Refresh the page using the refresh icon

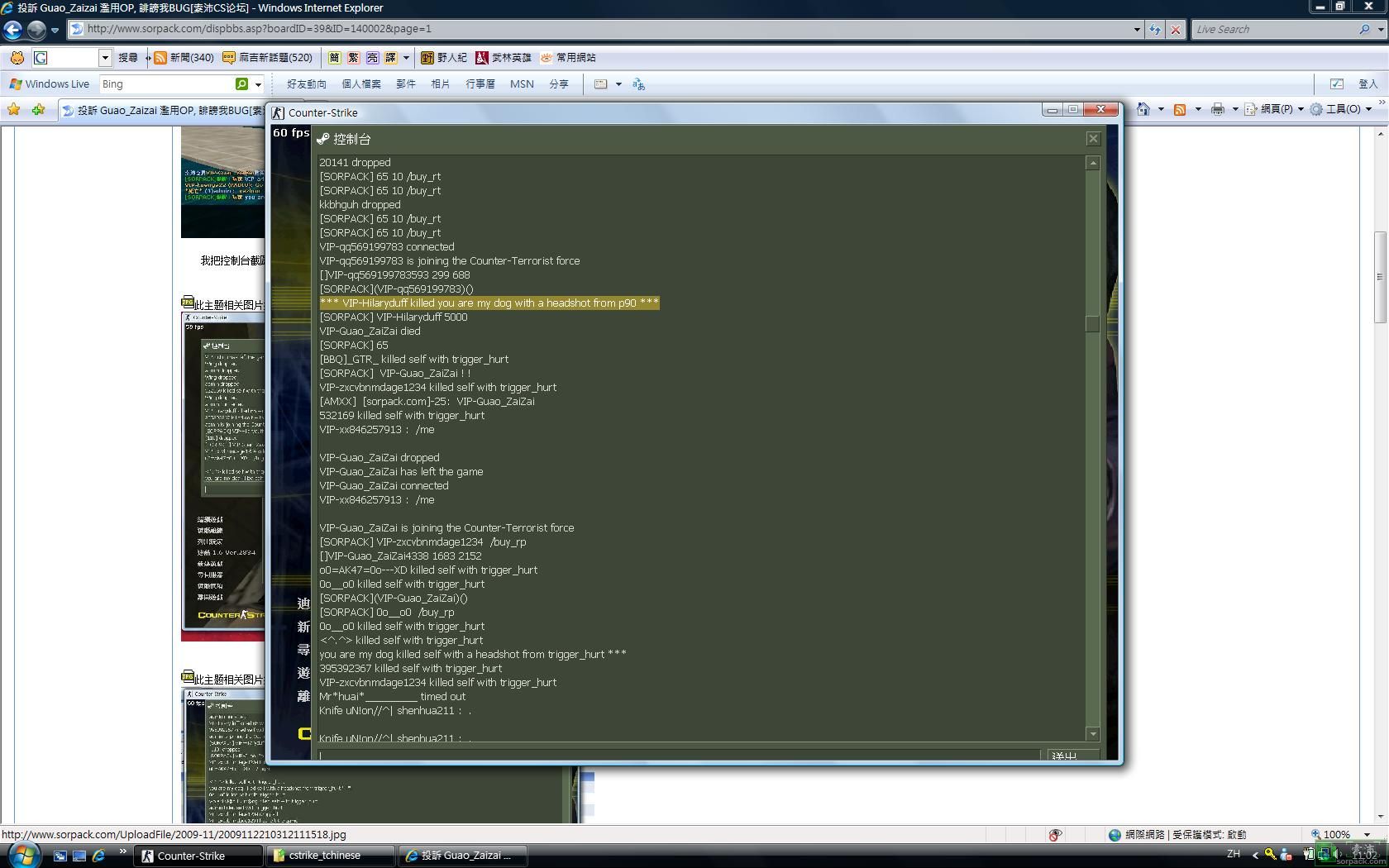click(1155, 30)
